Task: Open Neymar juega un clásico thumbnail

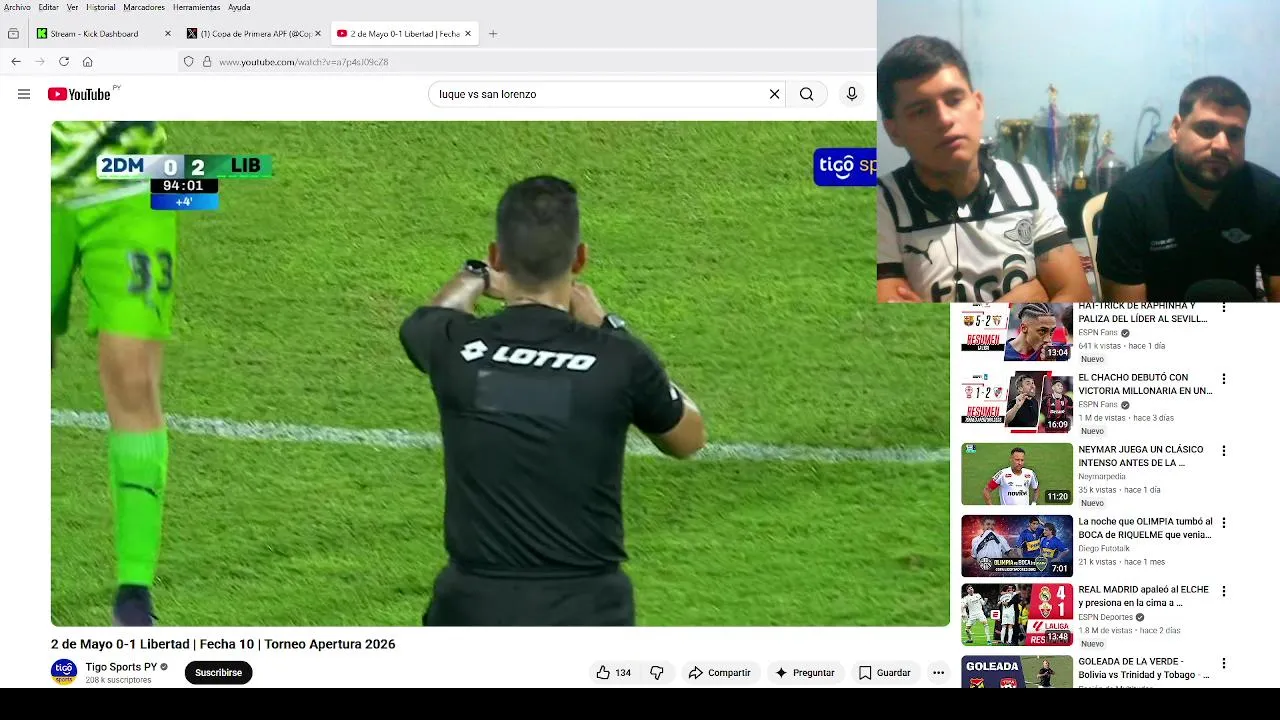Action: [x=1017, y=474]
